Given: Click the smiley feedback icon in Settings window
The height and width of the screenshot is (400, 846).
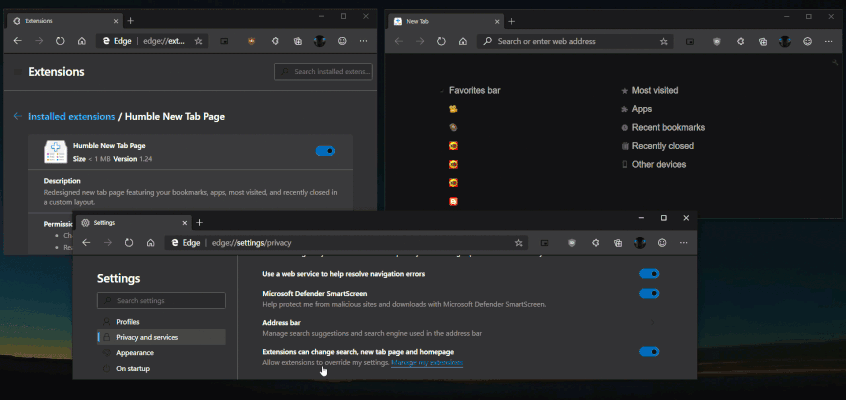Looking at the screenshot, I should (662, 243).
